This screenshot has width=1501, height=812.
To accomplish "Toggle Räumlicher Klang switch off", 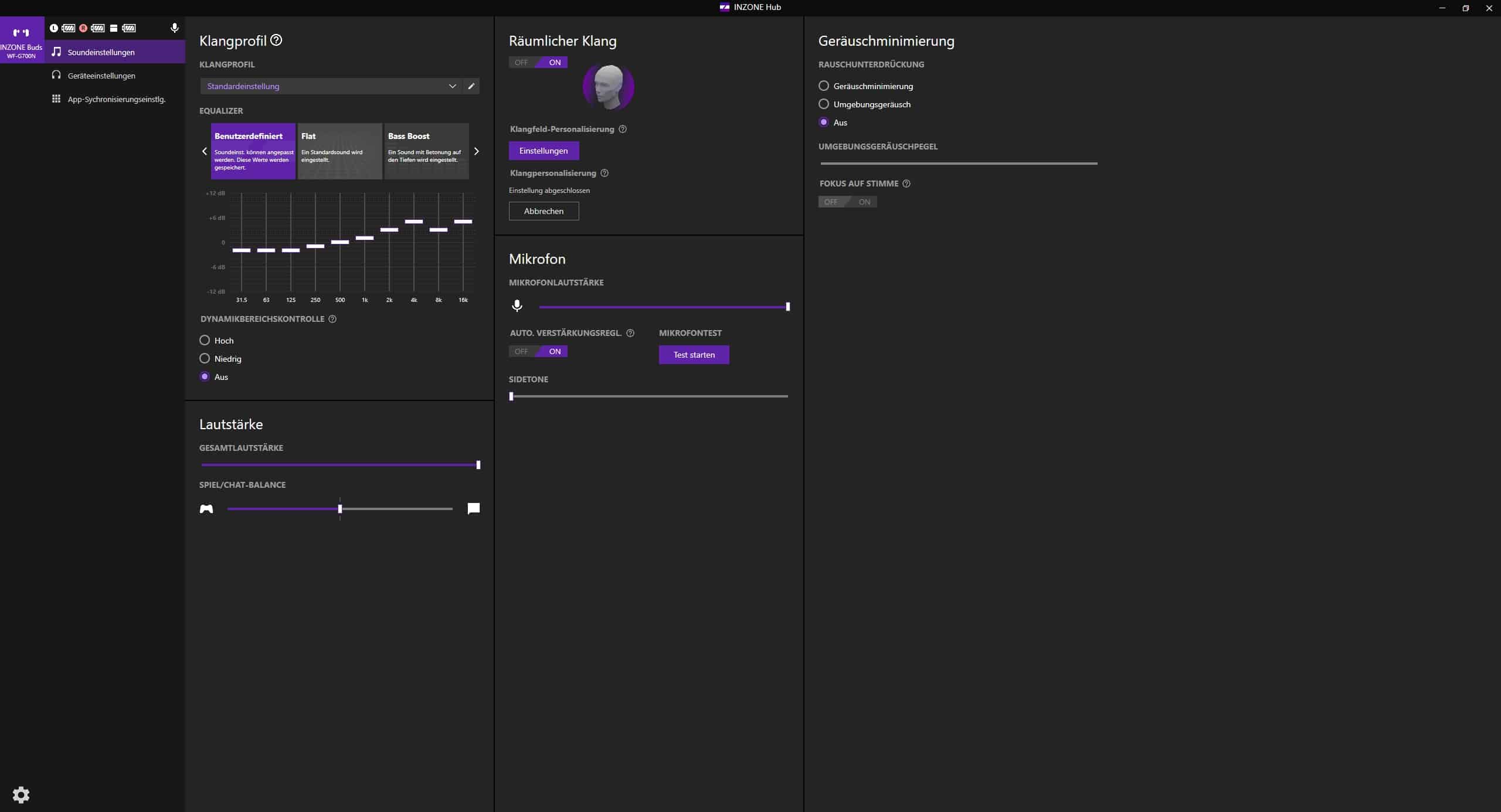I will tap(521, 63).
